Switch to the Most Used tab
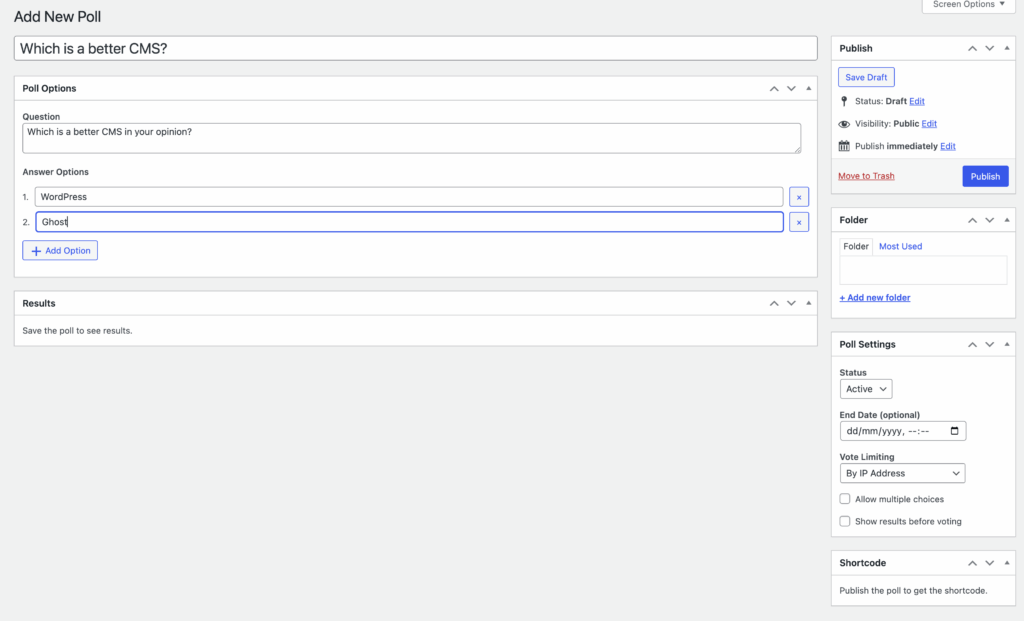 pos(900,246)
